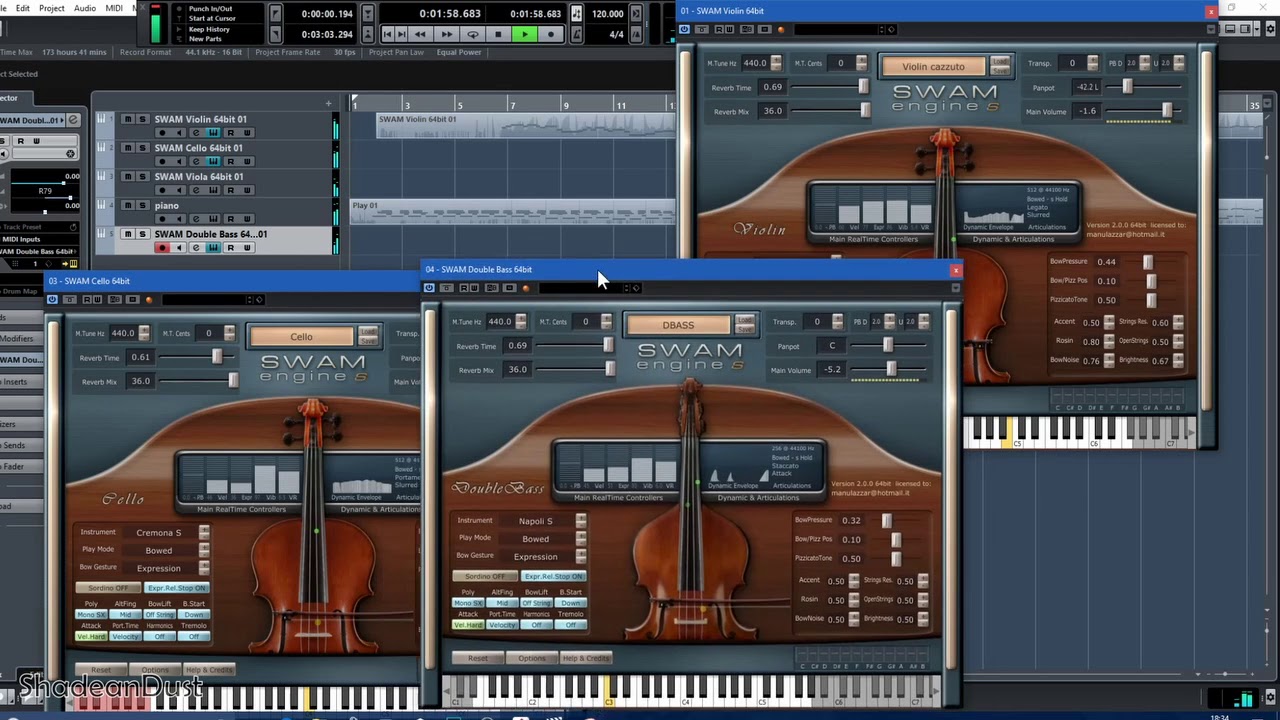
Task: Mute the SWAM Violin 64bit 01 track
Action: tap(127, 119)
